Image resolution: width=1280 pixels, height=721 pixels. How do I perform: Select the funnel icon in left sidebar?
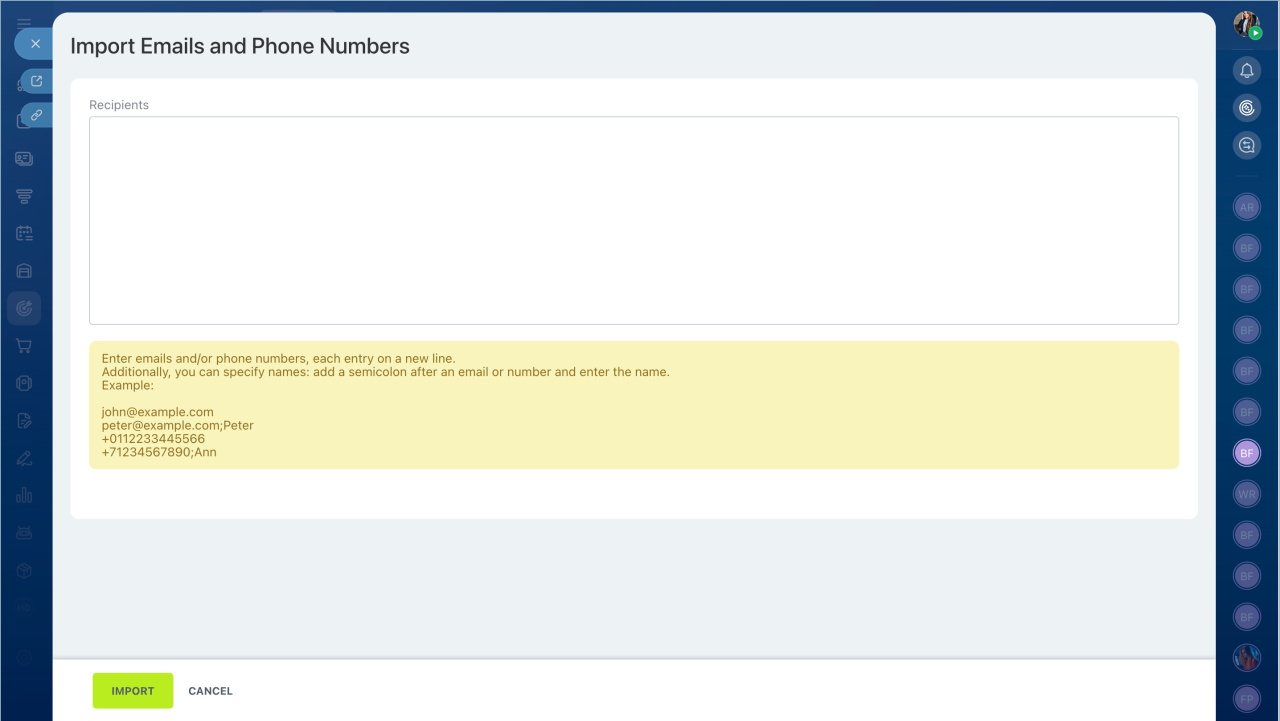click(x=24, y=196)
